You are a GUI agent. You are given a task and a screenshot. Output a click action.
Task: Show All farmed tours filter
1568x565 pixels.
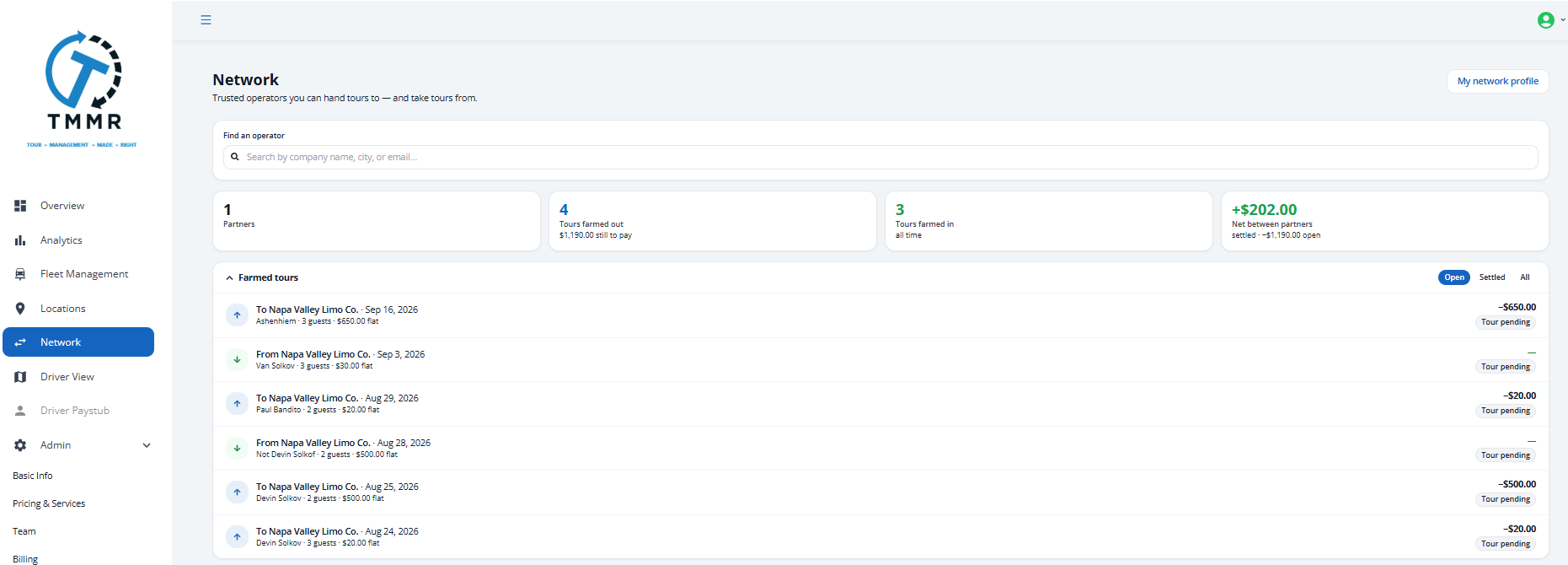tap(1524, 277)
